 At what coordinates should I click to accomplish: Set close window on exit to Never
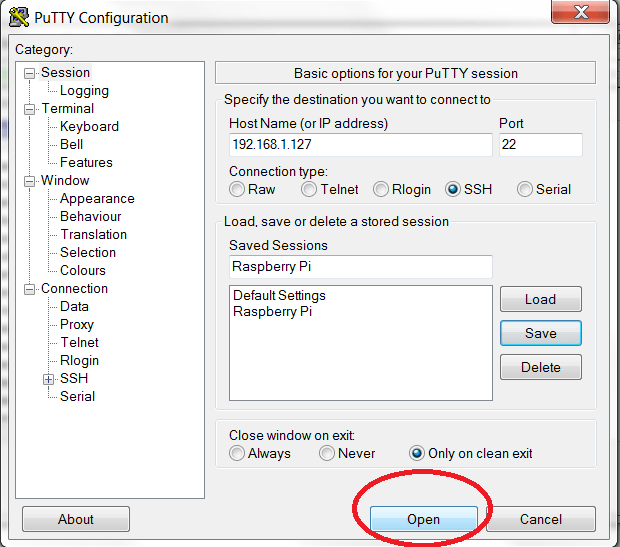point(327,453)
